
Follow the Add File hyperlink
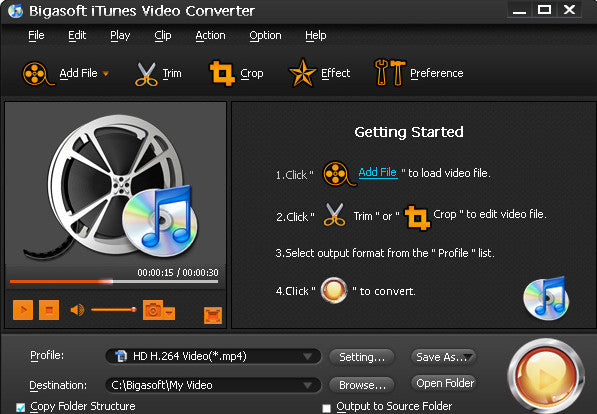[x=378, y=172]
